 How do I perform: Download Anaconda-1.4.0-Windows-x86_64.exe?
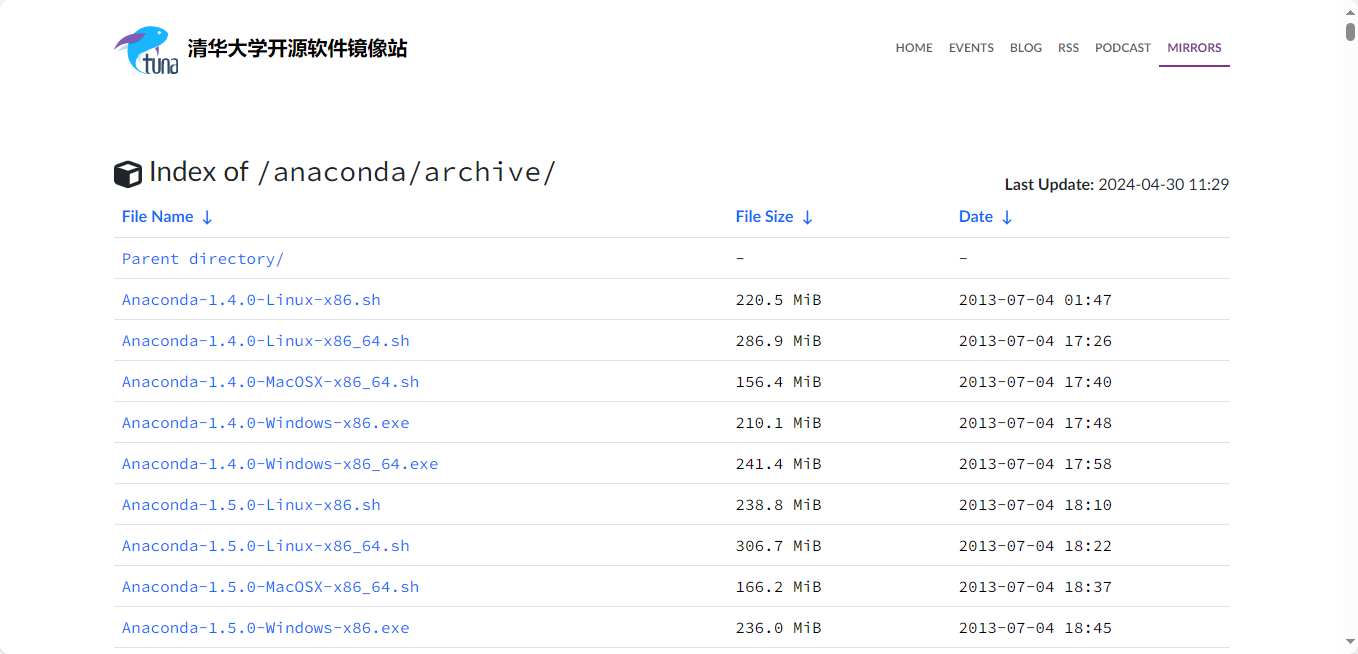(x=280, y=464)
